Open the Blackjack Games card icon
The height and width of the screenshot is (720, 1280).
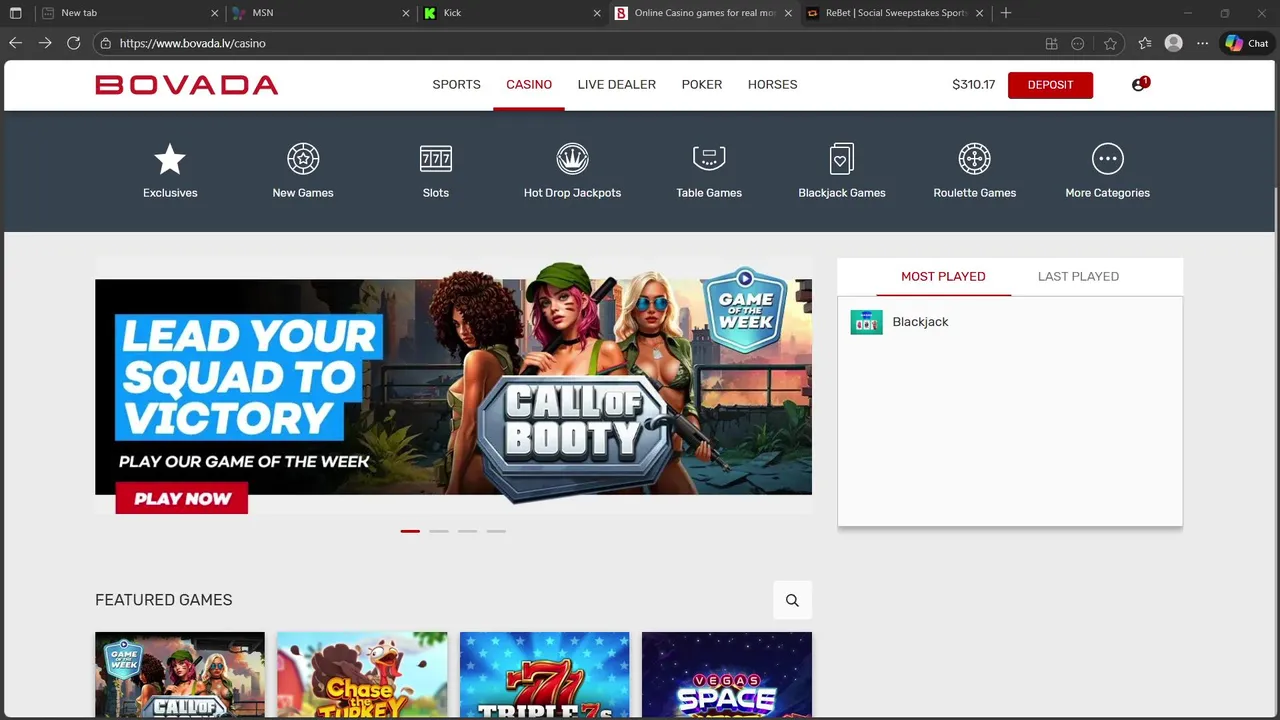pos(842,159)
